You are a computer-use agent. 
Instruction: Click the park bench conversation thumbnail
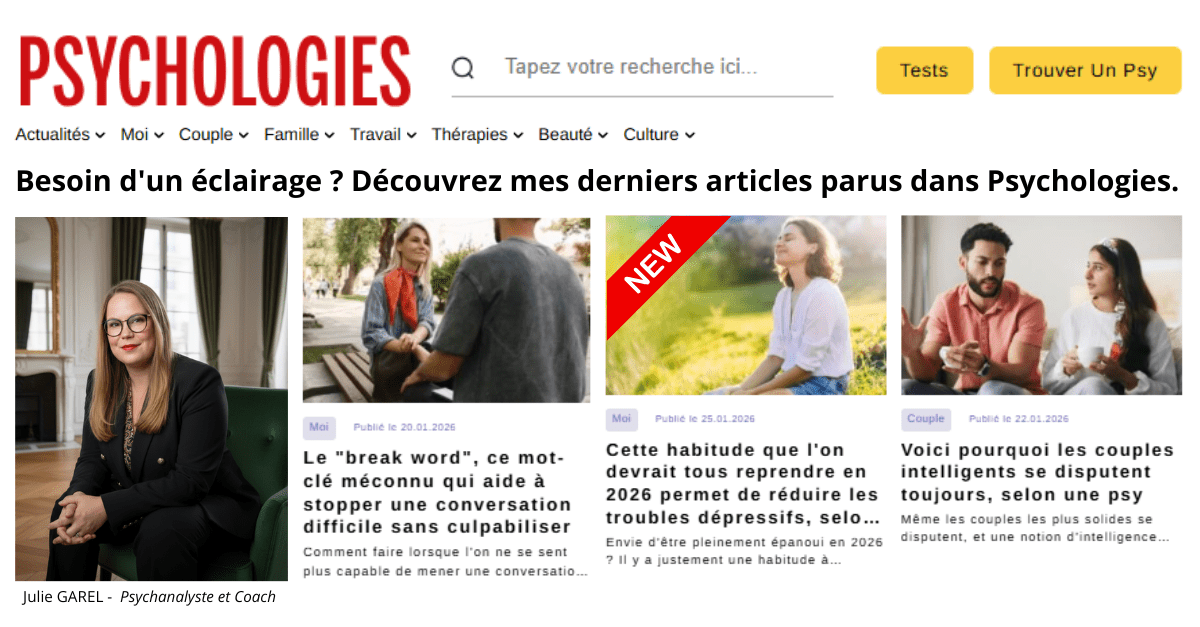coord(446,310)
